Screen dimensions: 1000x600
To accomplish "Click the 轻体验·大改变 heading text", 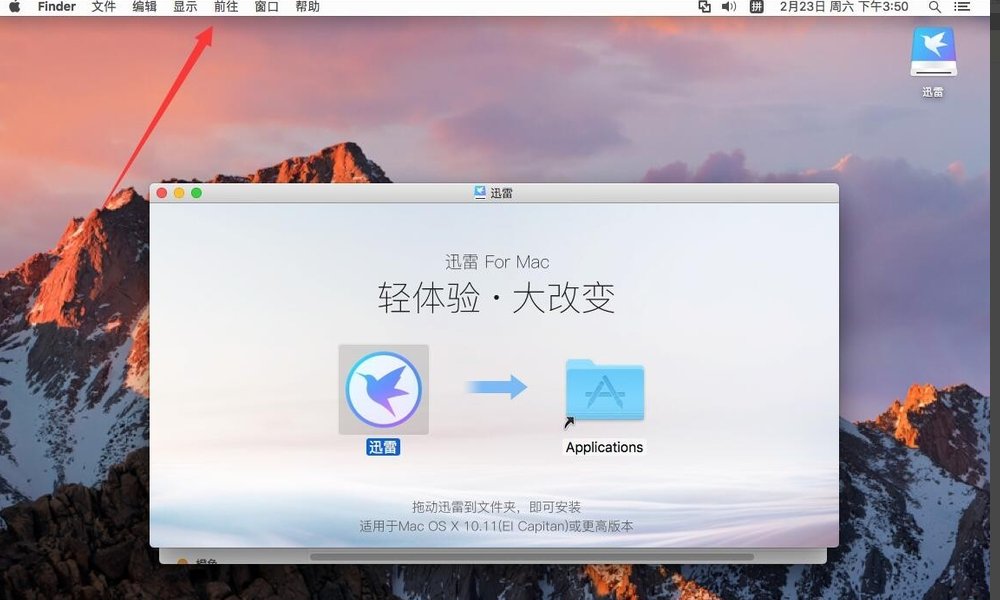I will pyautogui.click(x=497, y=299).
